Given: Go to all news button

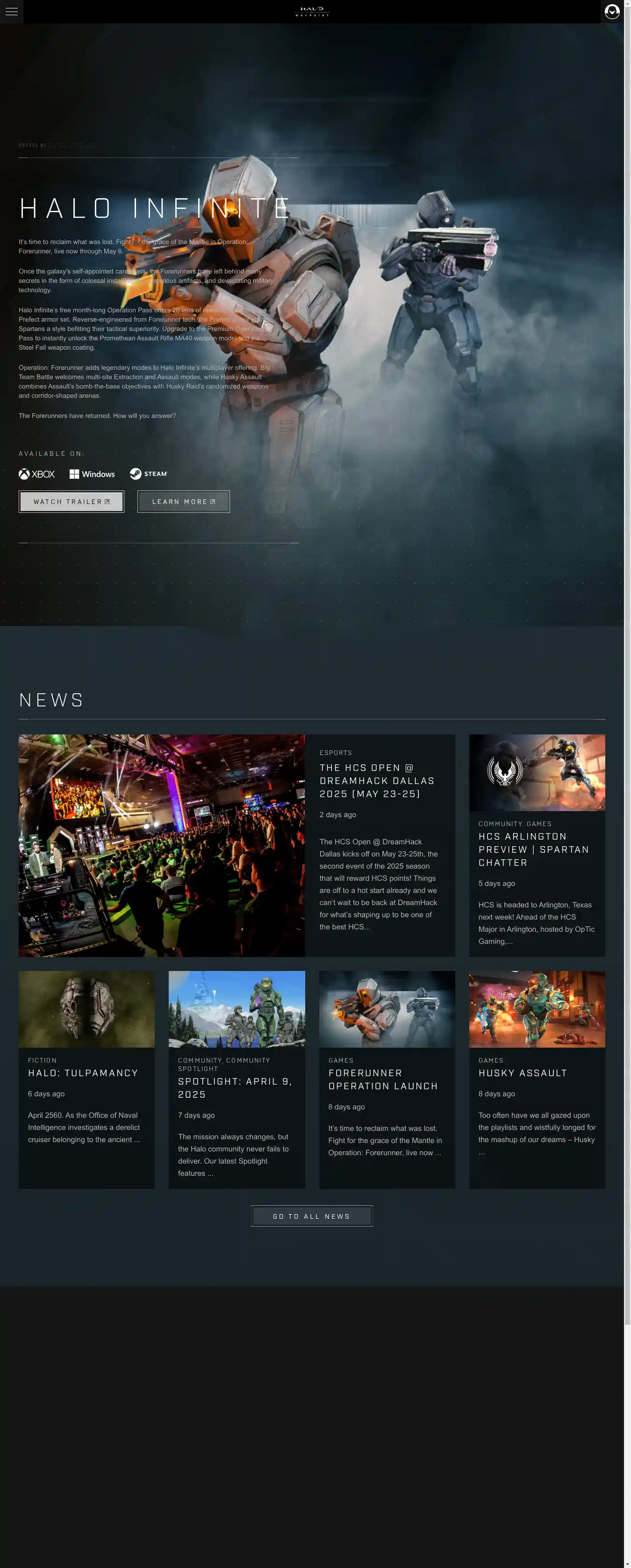Looking at the screenshot, I should (312, 1216).
